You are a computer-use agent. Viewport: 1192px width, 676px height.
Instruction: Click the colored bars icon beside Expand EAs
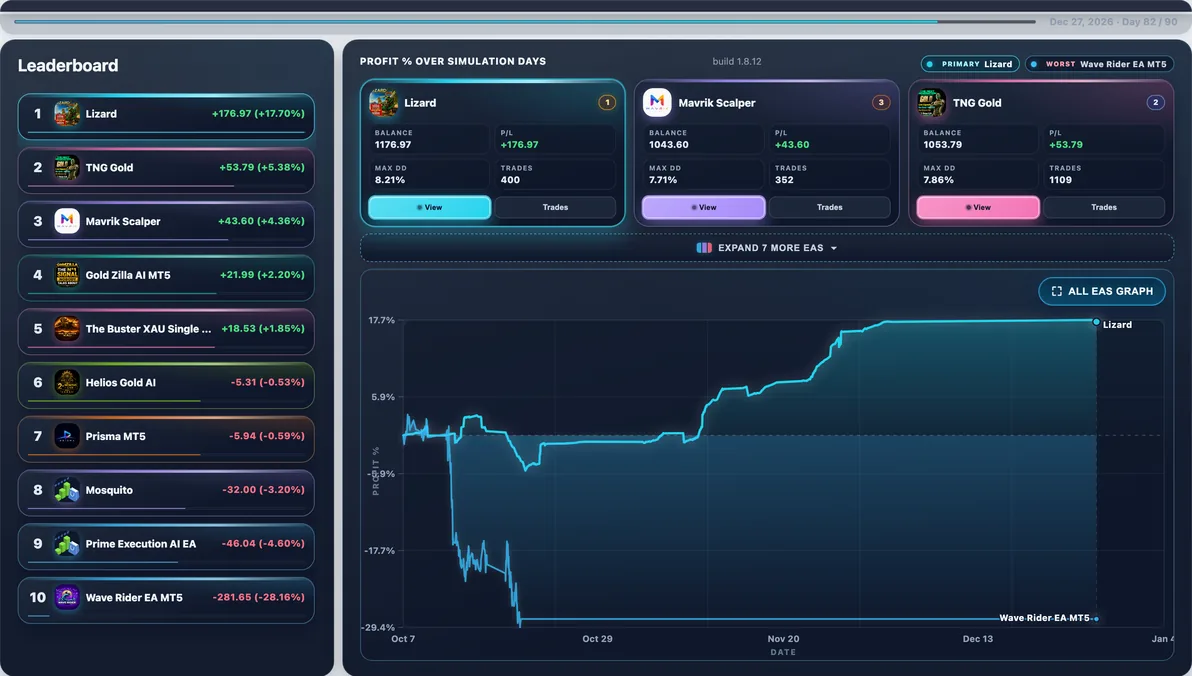pyautogui.click(x=704, y=248)
